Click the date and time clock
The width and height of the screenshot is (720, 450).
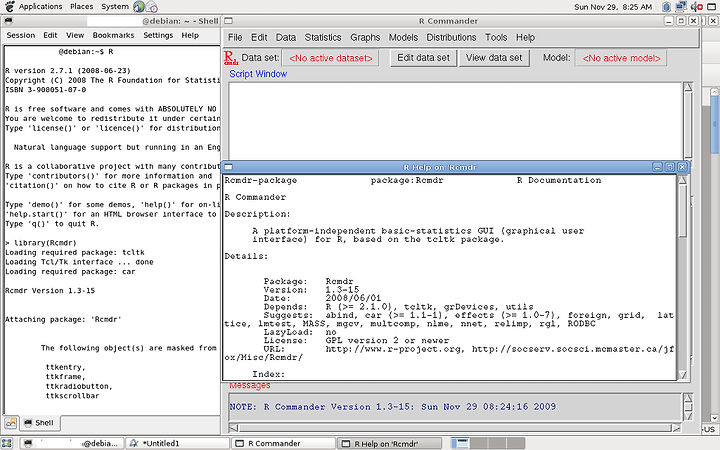click(x=613, y=7)
